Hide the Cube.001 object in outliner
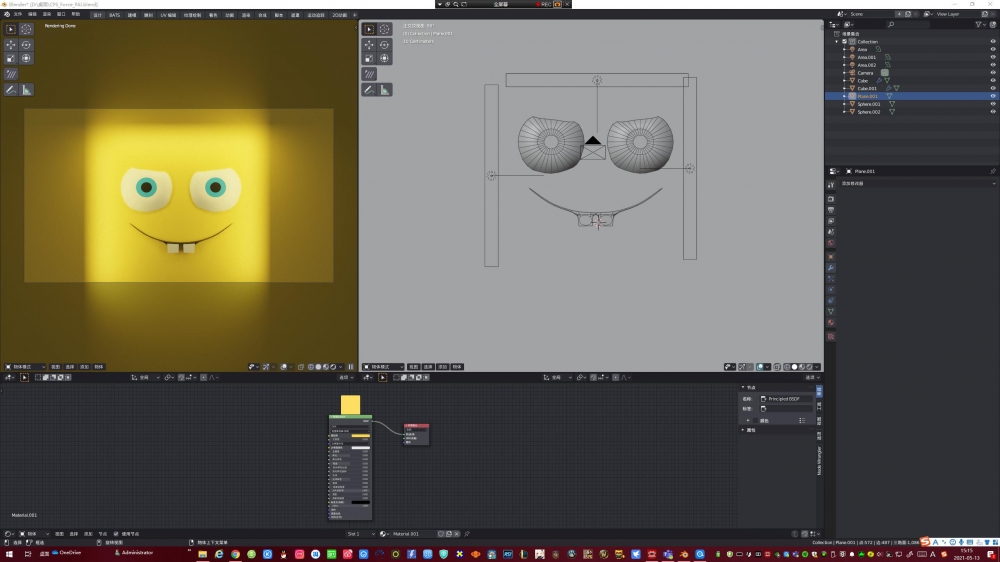The image size is (1000, 562). (x=993, y=88)
